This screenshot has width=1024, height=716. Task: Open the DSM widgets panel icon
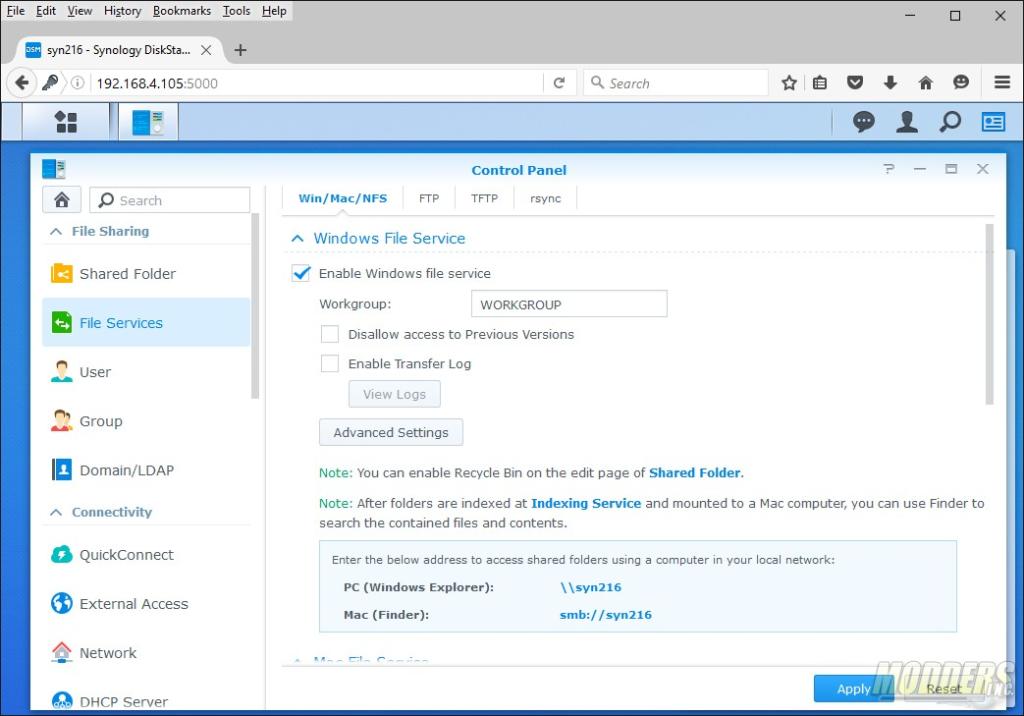(993, 122)
